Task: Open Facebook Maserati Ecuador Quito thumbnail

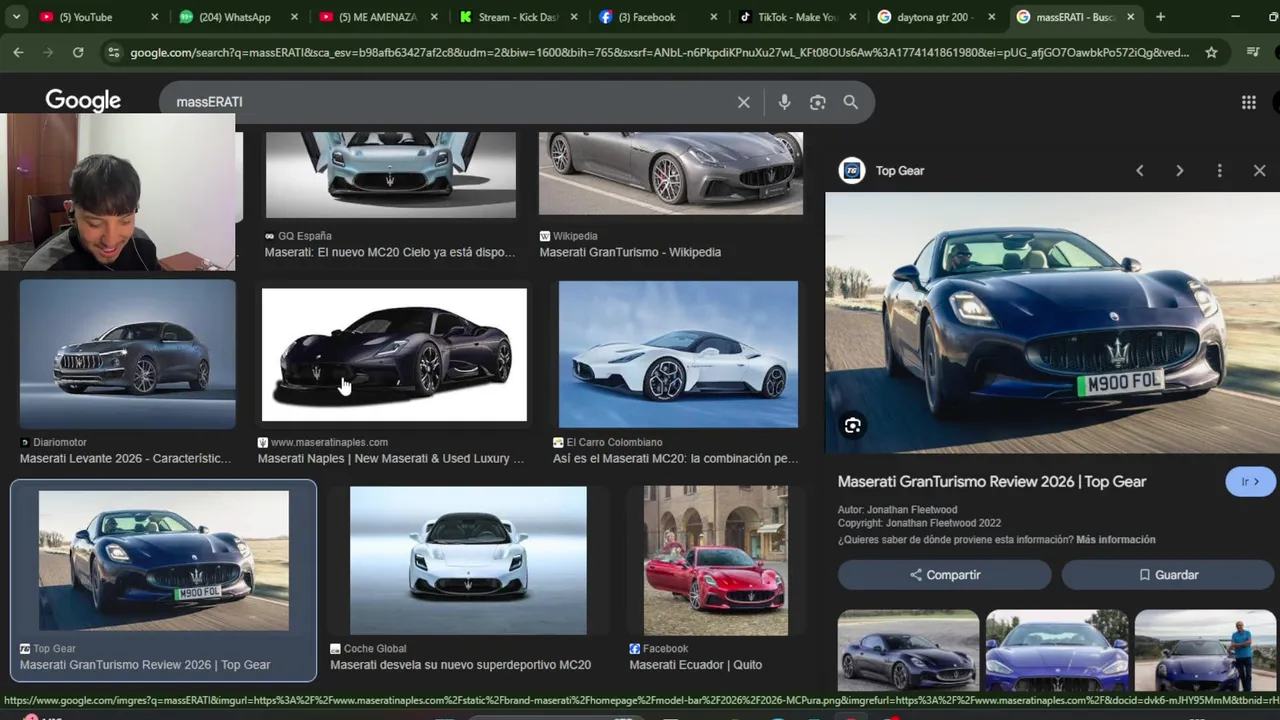Action: point(716,560)
